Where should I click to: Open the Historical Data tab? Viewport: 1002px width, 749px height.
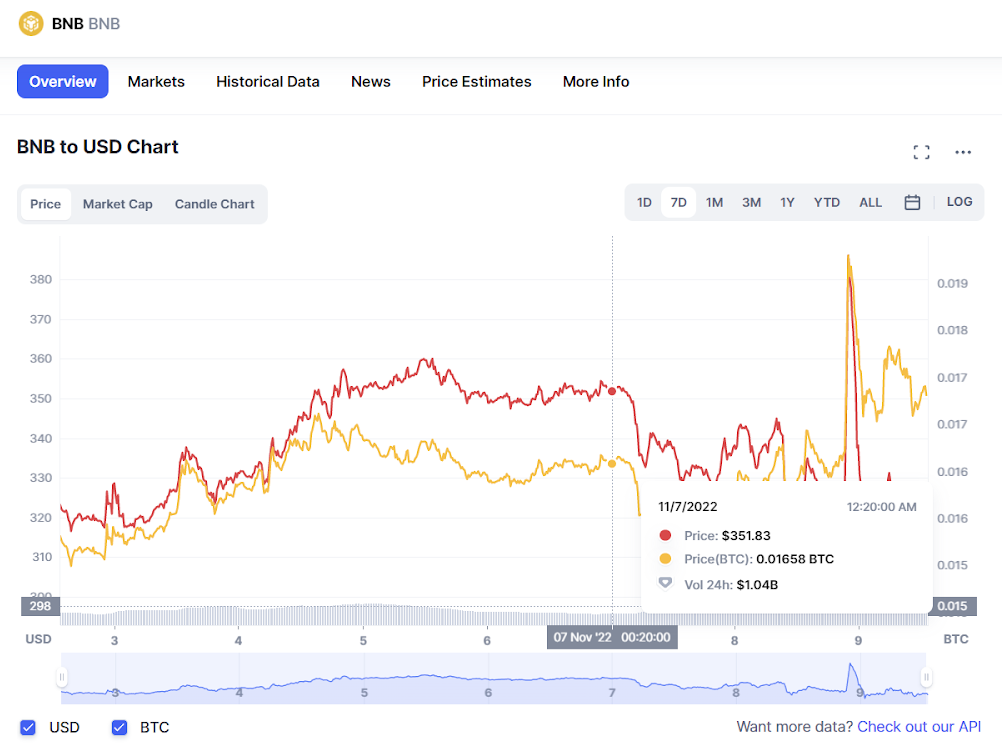[268, 82]
